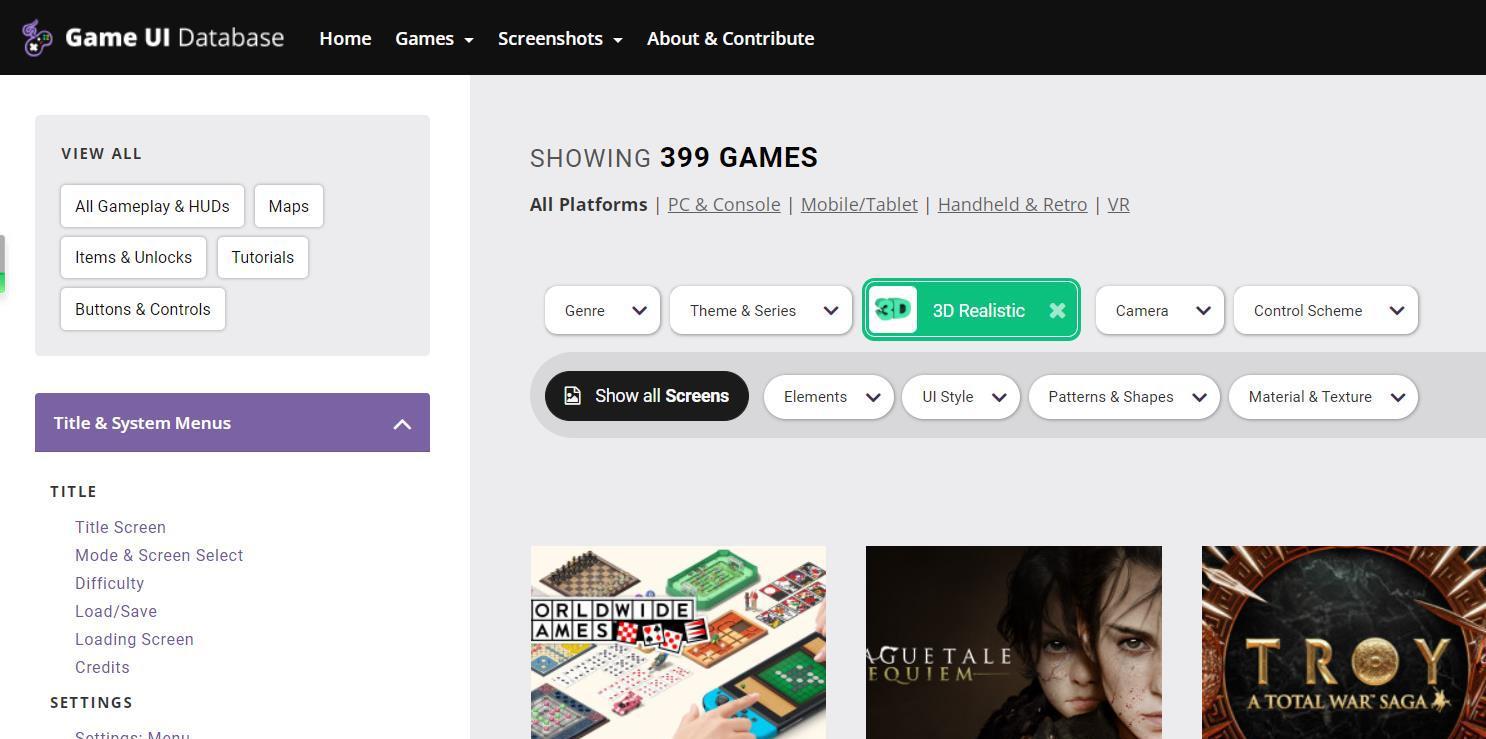1486x739 pixels.
Task: Click the Tutorials button
Action: [263, 257]
